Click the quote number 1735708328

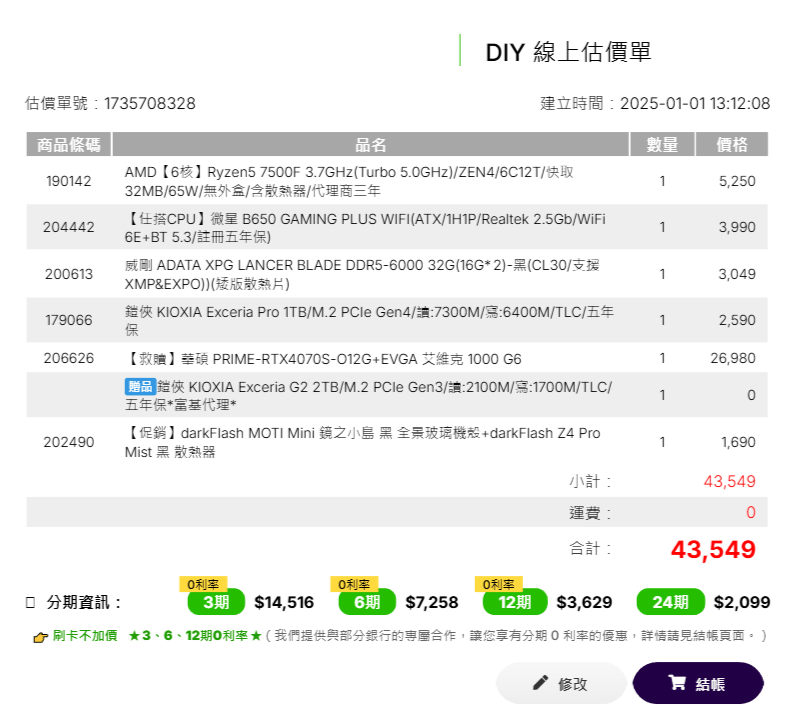point(150,104)
